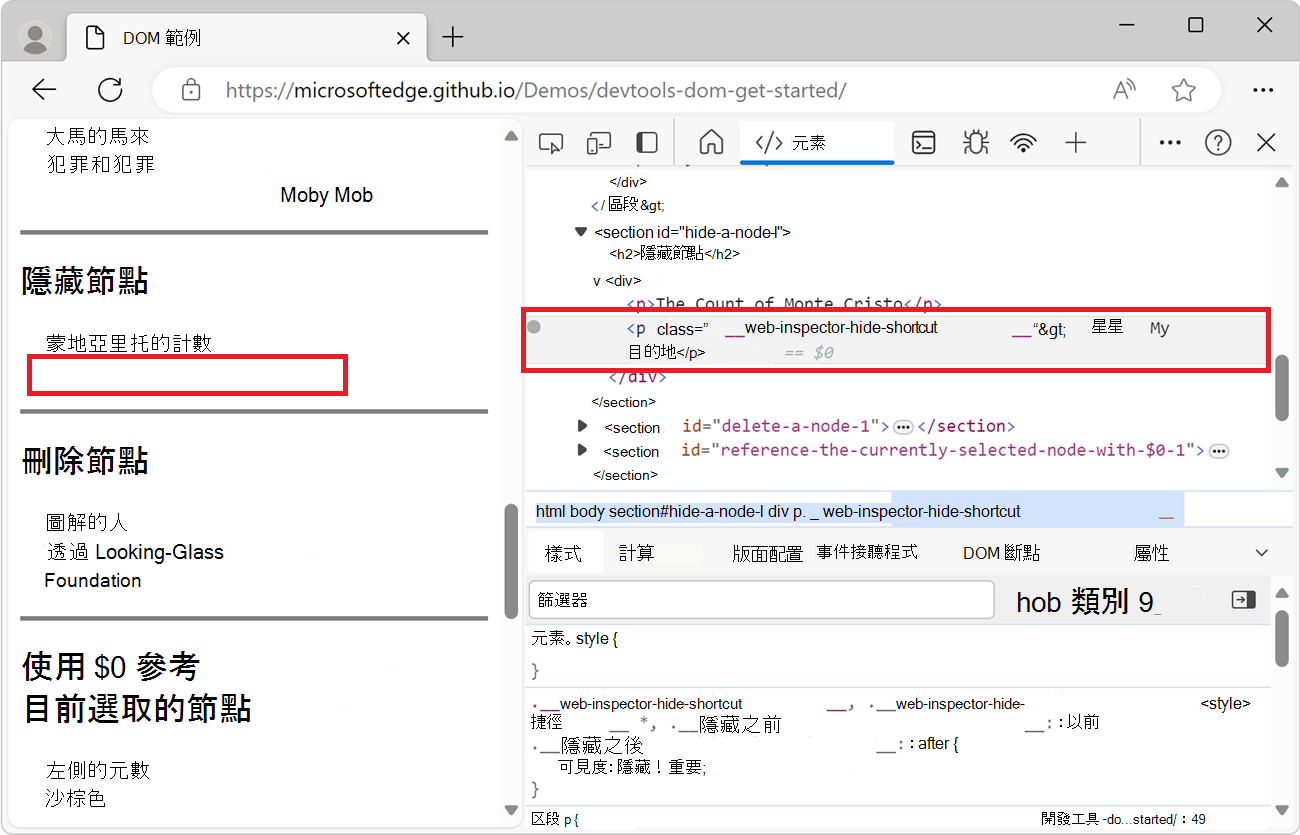This screenshot has width=1300, height=835.
Task: Switch to the DOM 斷點 tab
Action: pos(1001,553)
